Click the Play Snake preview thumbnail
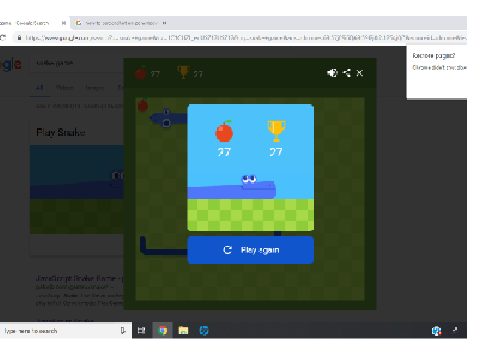 click(x=77, y=189)
